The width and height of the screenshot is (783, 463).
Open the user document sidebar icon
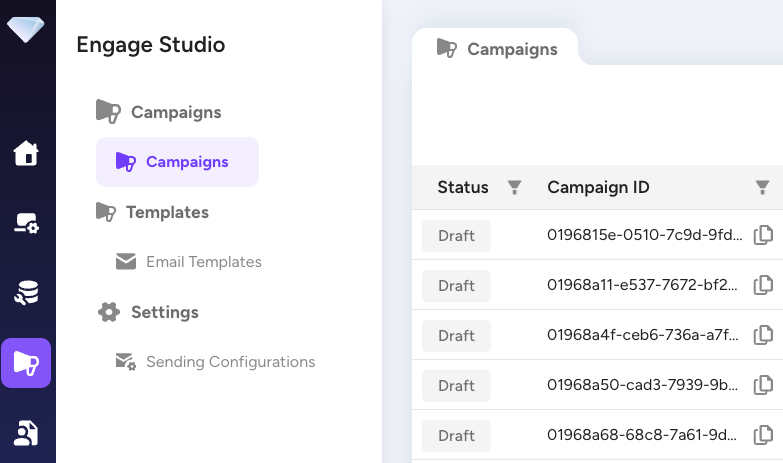(26, 433)
